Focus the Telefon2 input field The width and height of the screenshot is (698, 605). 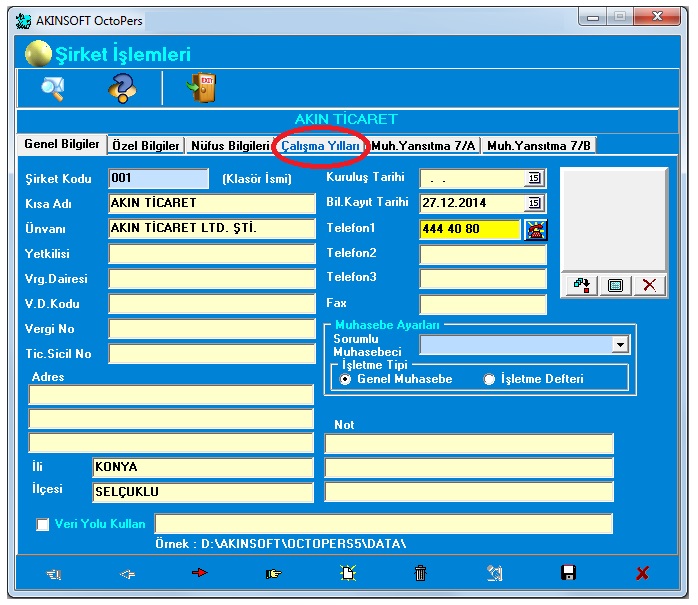483,255
